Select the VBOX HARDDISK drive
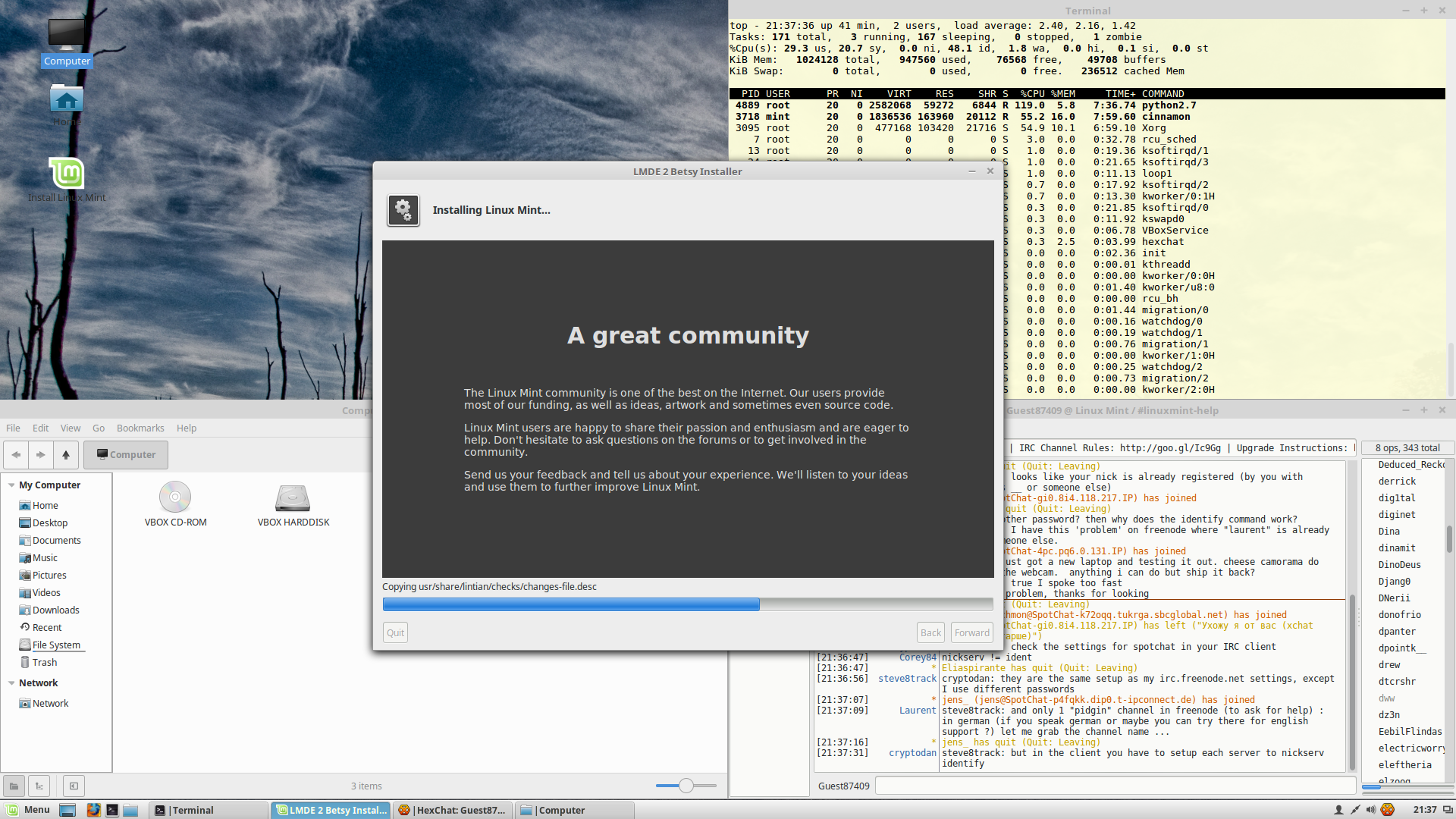 (x=293, y=504)
